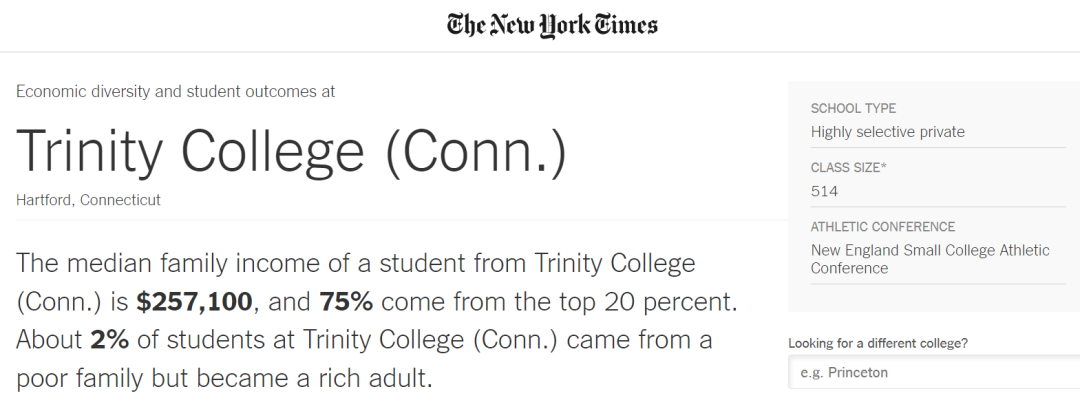Click the 'CLASS SIZE*' label
Image resolution: width=1080 pixels, height=409 pixels.
[849, 167]
